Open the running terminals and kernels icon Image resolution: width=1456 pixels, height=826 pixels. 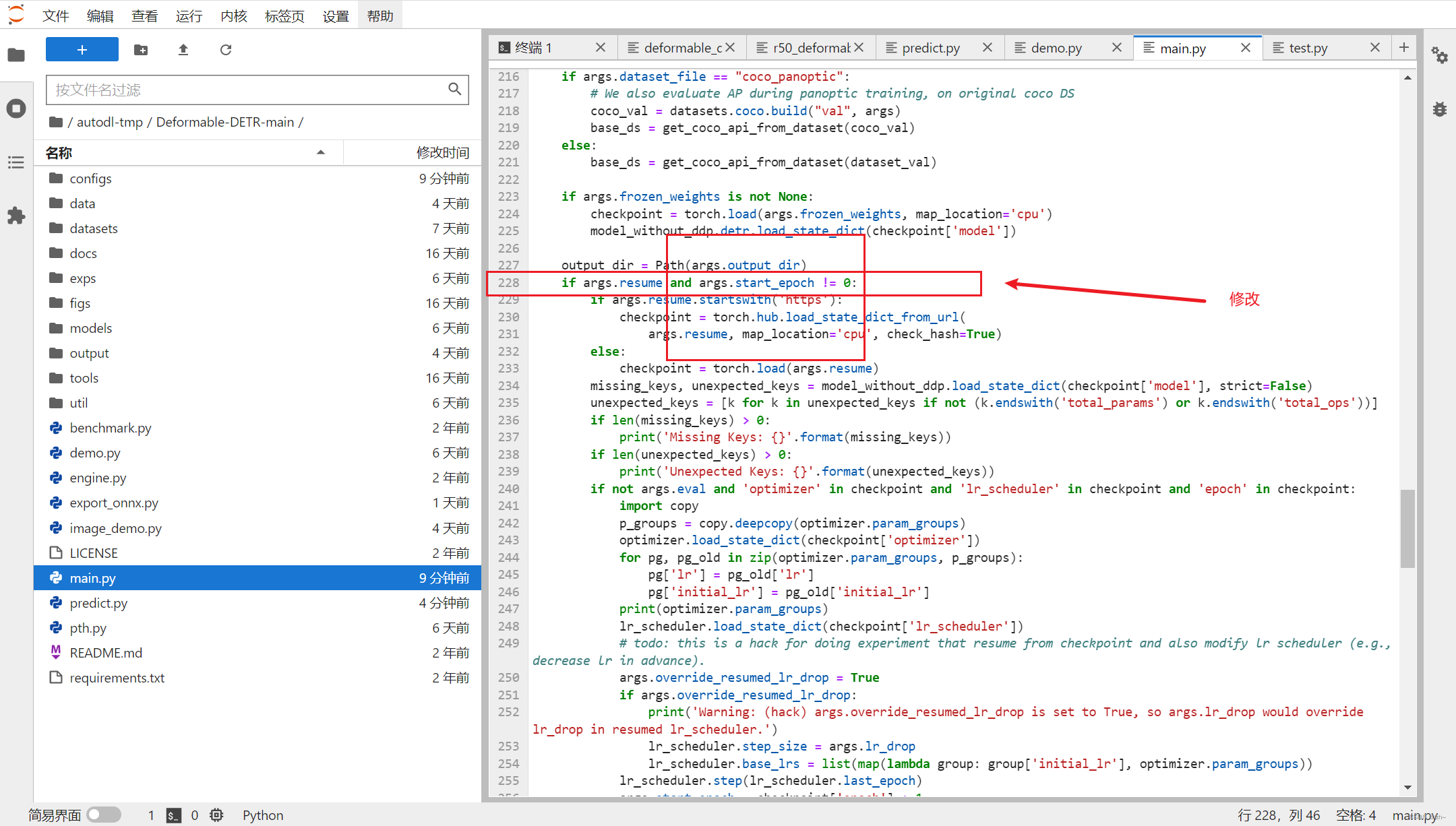(16, 108)
